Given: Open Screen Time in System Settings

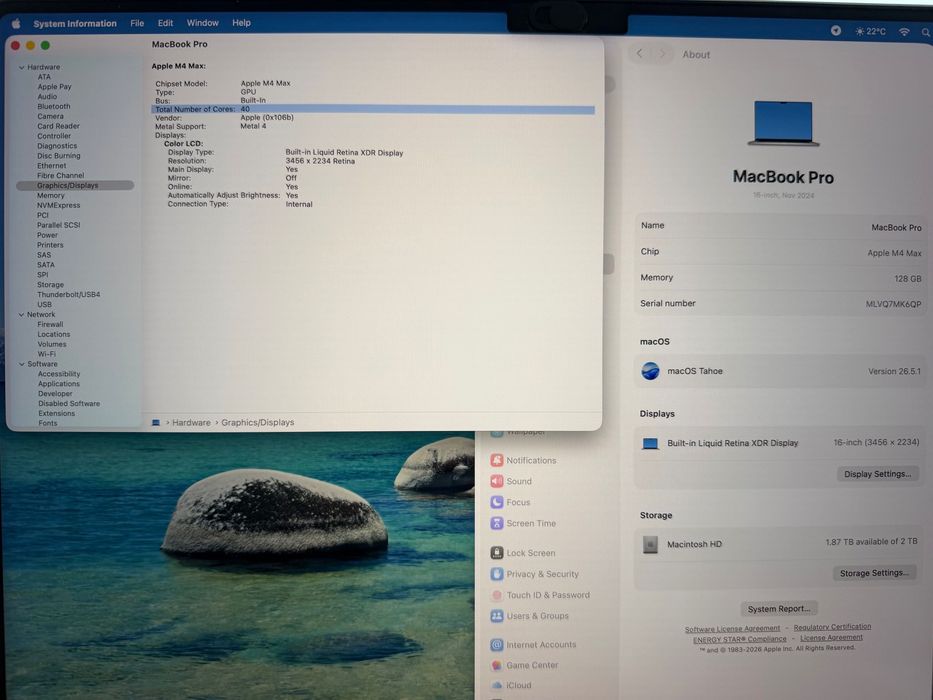Looking at the screenshot, I should click(x=523, y=523).
